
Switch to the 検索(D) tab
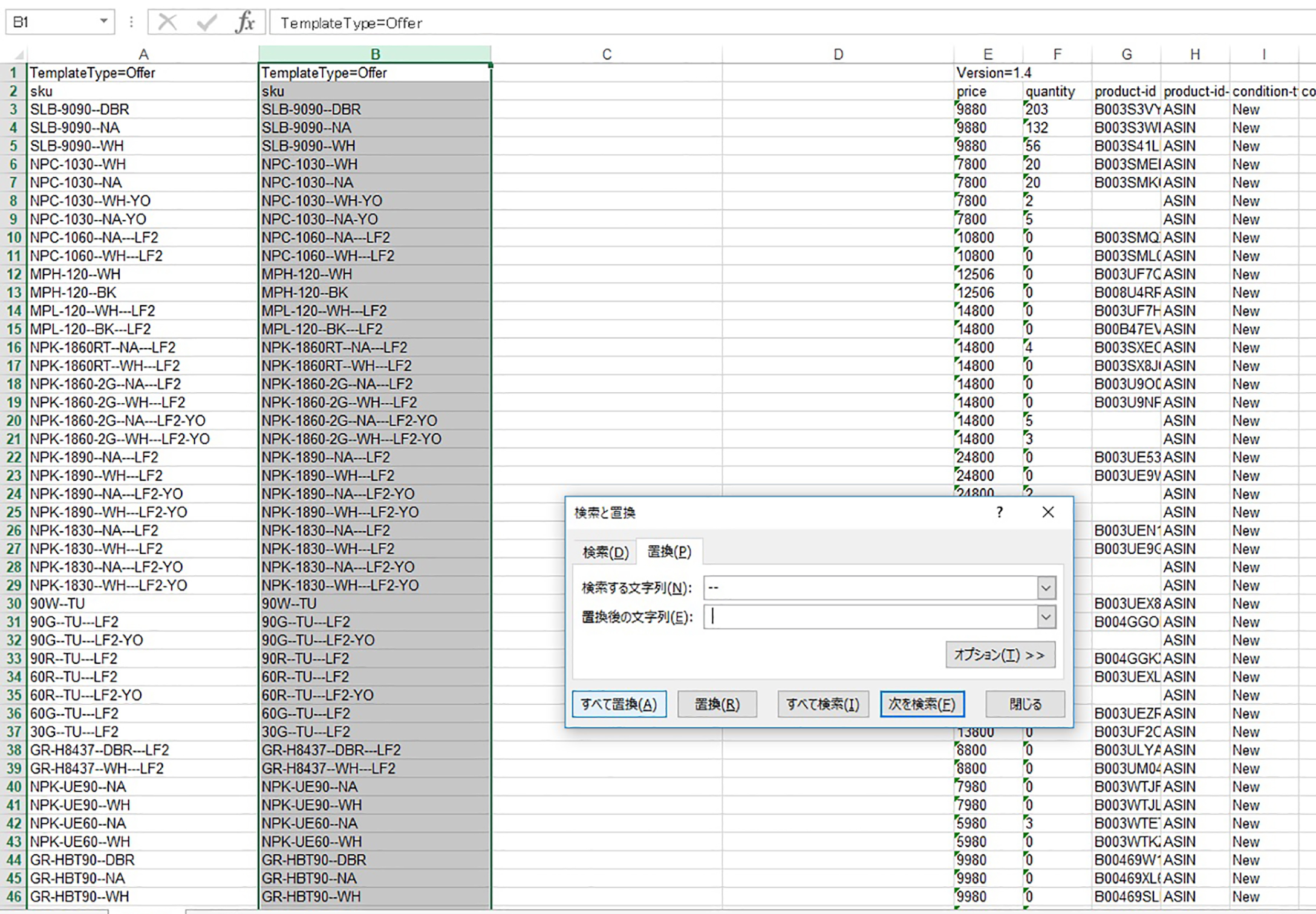pos(605,552)
